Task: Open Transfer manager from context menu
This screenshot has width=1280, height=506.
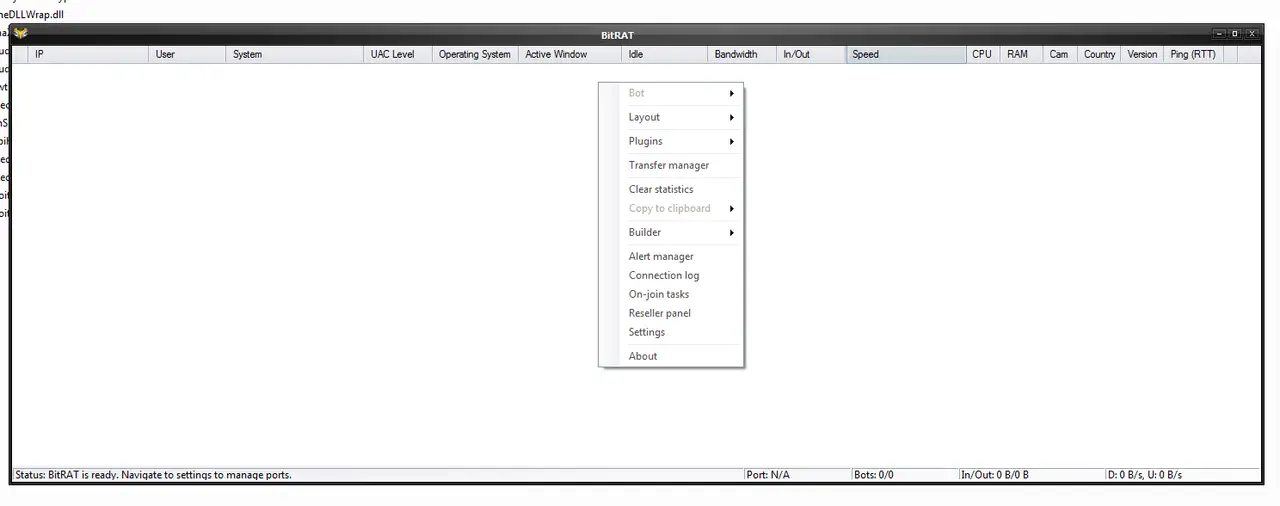Action: click(x=669, y=166)
